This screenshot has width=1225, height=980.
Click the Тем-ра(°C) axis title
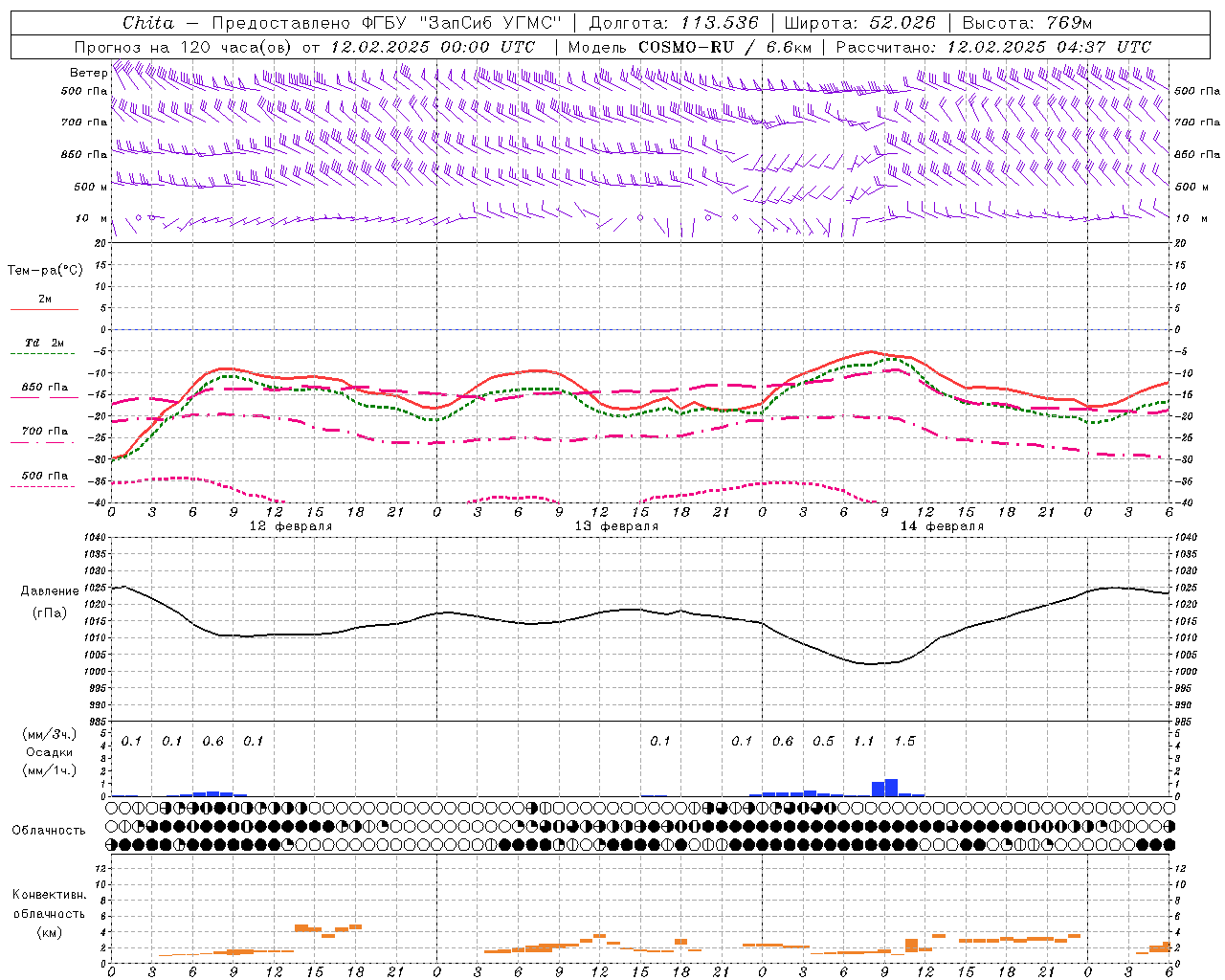45,271
